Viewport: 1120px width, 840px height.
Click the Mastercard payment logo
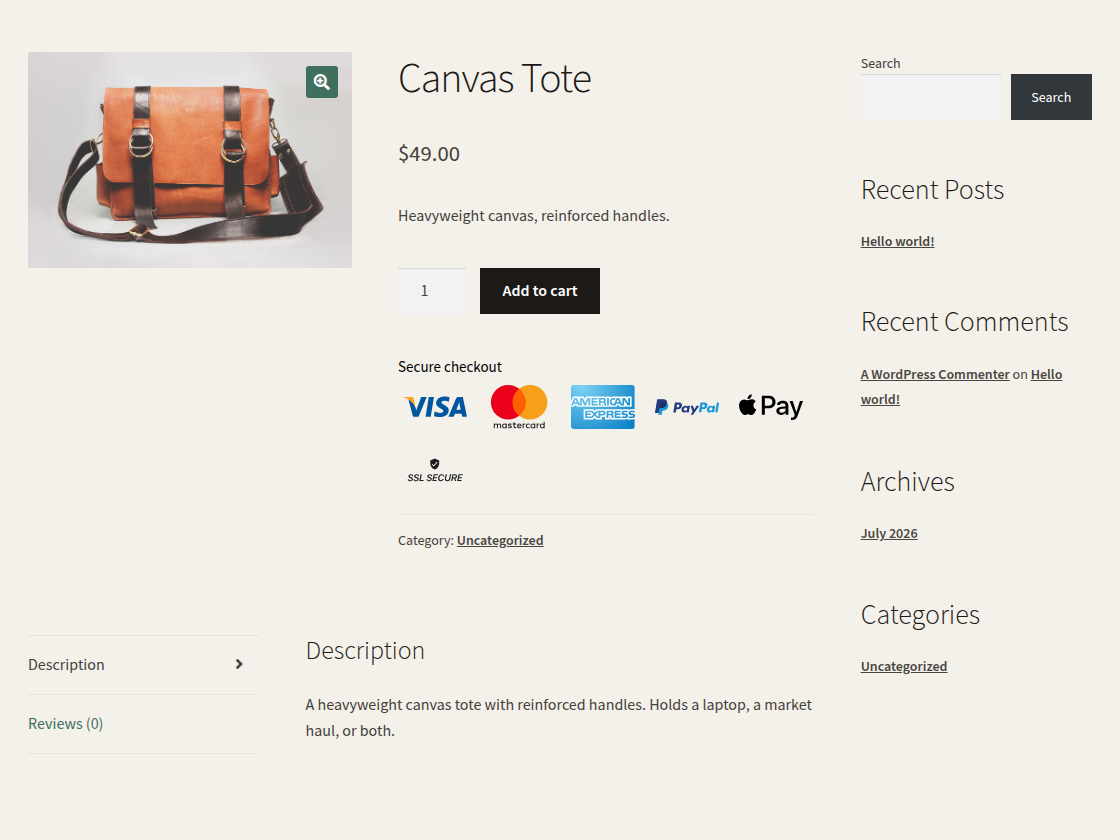point(519,407)
